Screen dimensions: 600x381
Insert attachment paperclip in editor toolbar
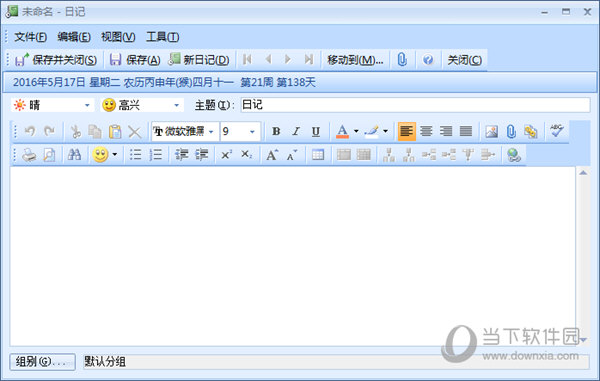click(511, 132)
